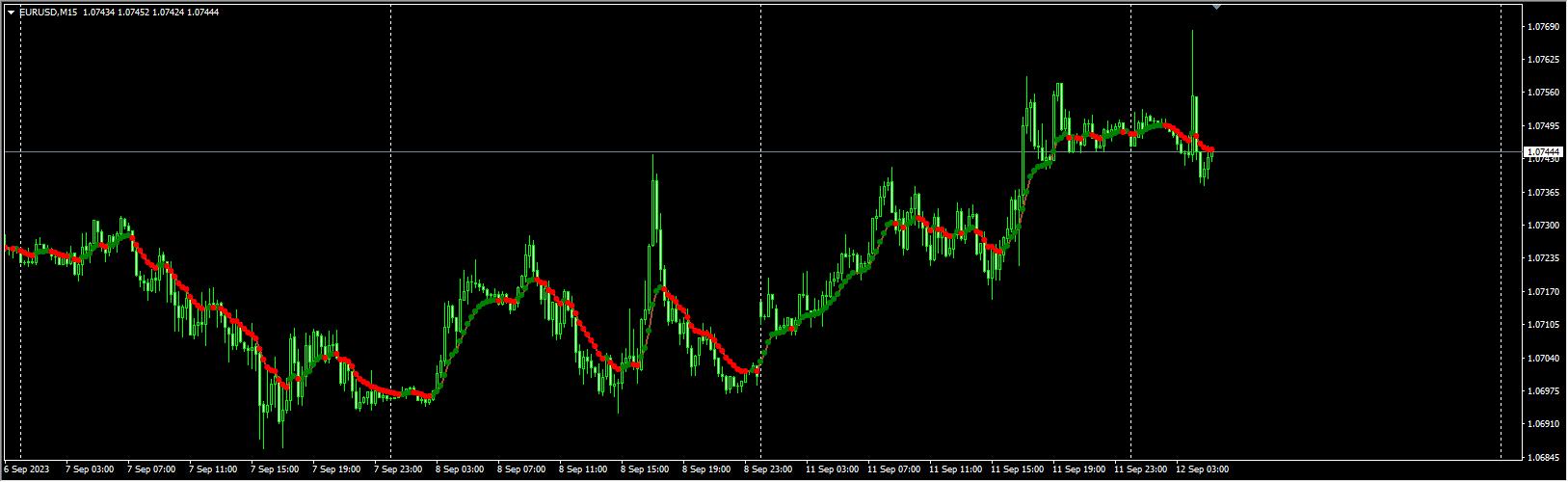Click the 12 Sep 03:00 time label
The width and height of the screenshot is (1568, 482).
click(x=1202, y=469)
